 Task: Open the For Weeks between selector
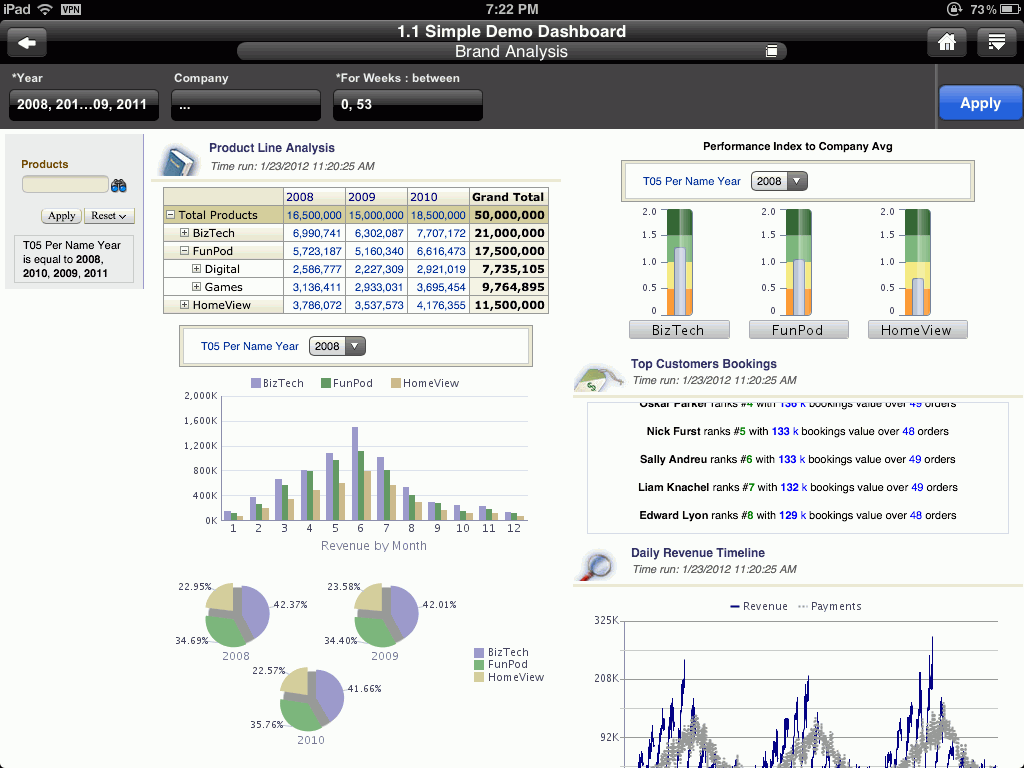pyautogui.click(x=408, y=104)
